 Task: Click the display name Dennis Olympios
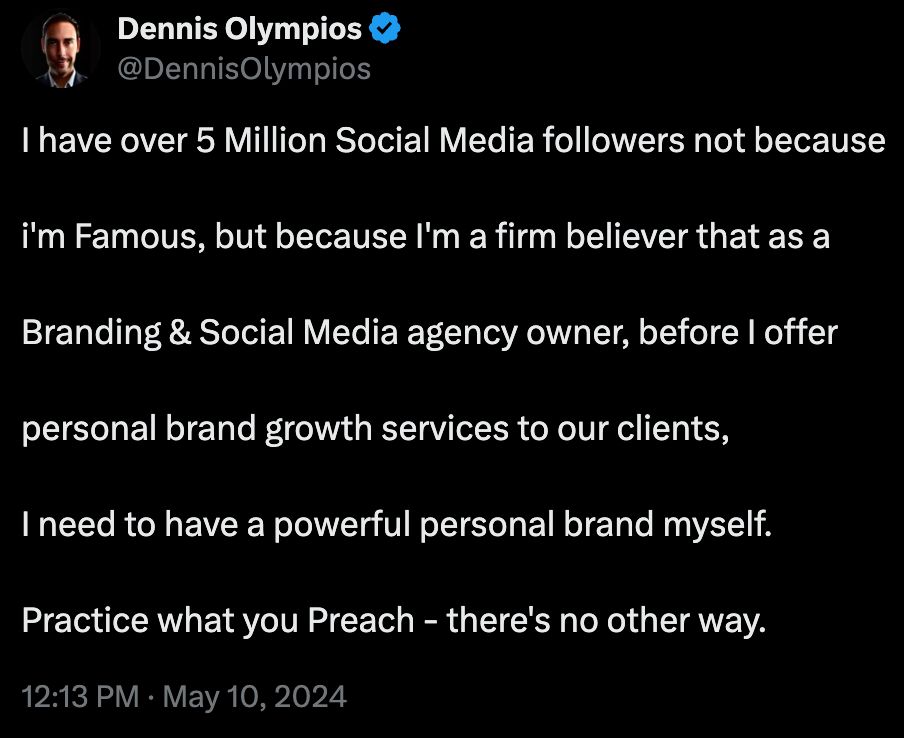pyautogui.click(x=239, y=29)
